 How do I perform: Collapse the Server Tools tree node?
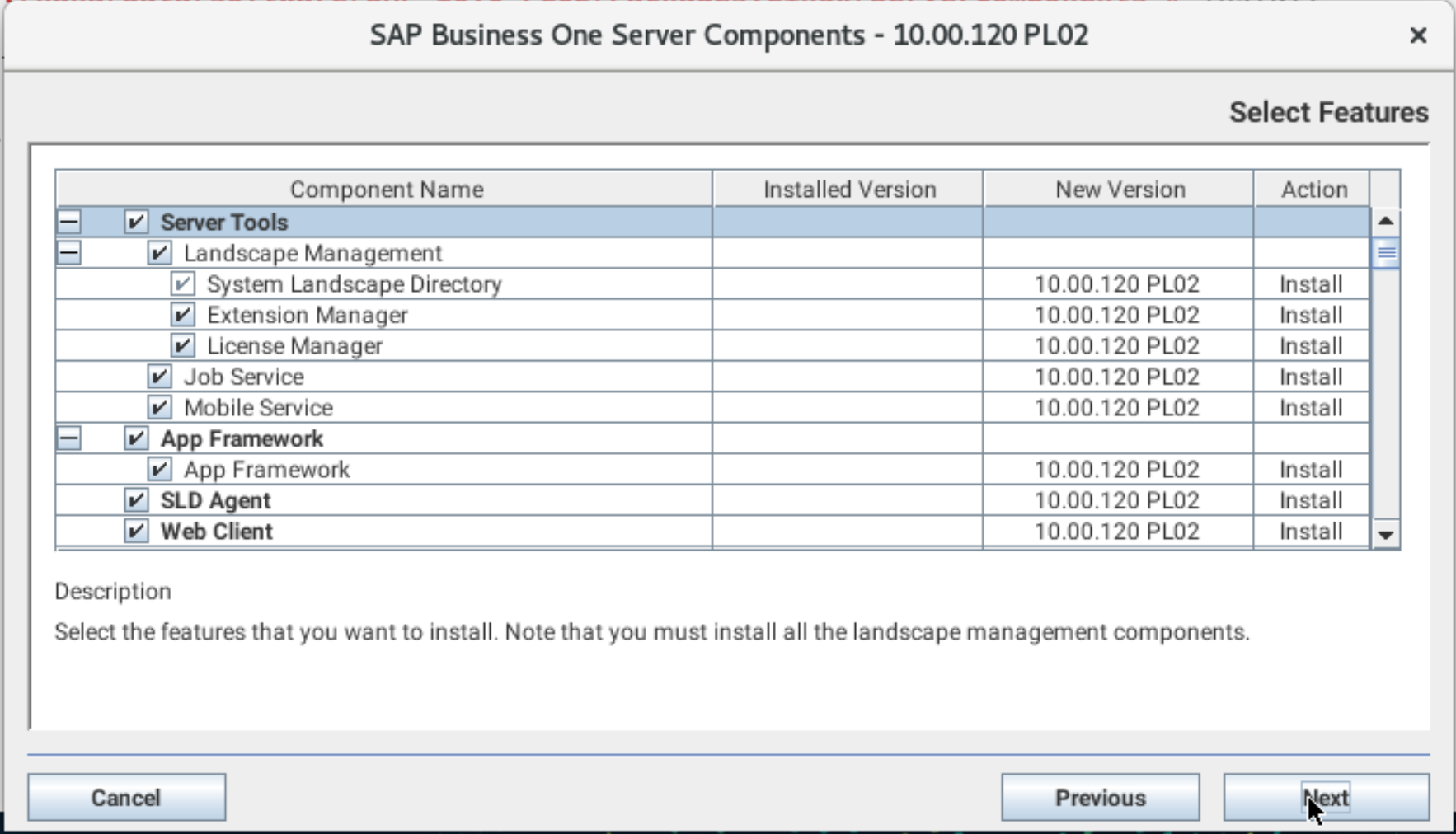click(x=70, y=222)
